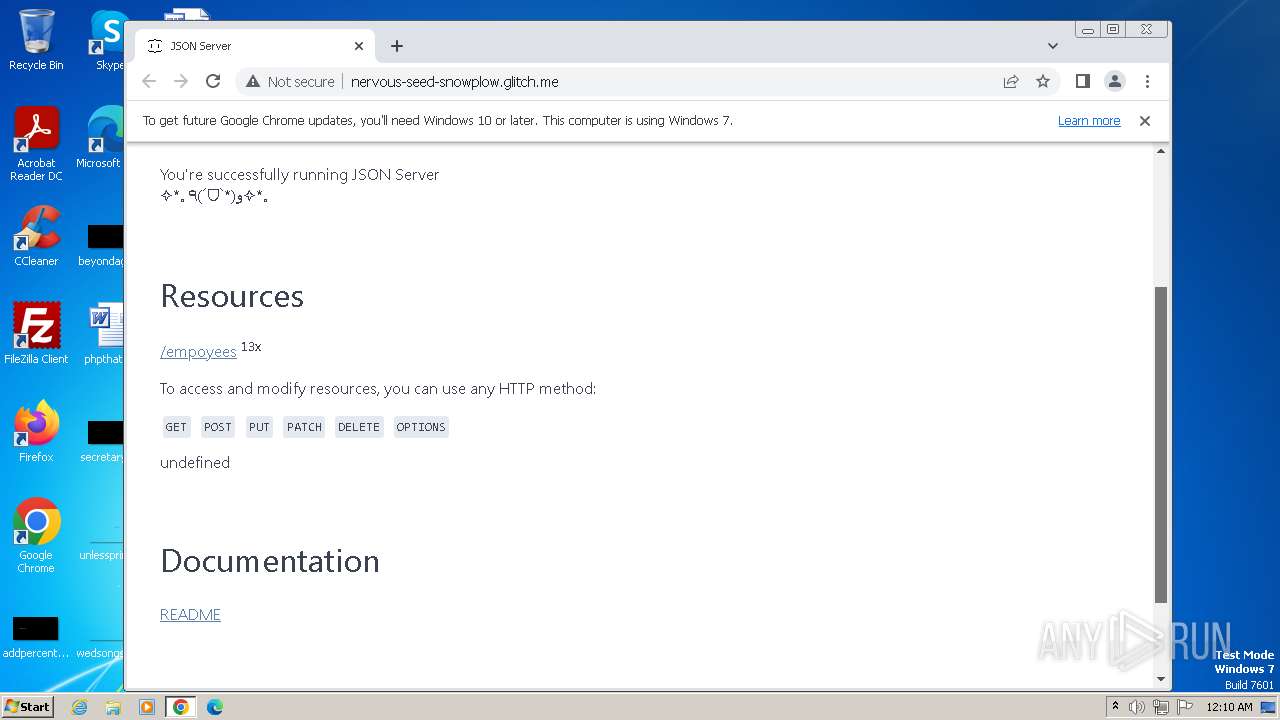The image size is (1280, 720).
Task: Click the Documentation heading
Action: click(x=270, y=560)
